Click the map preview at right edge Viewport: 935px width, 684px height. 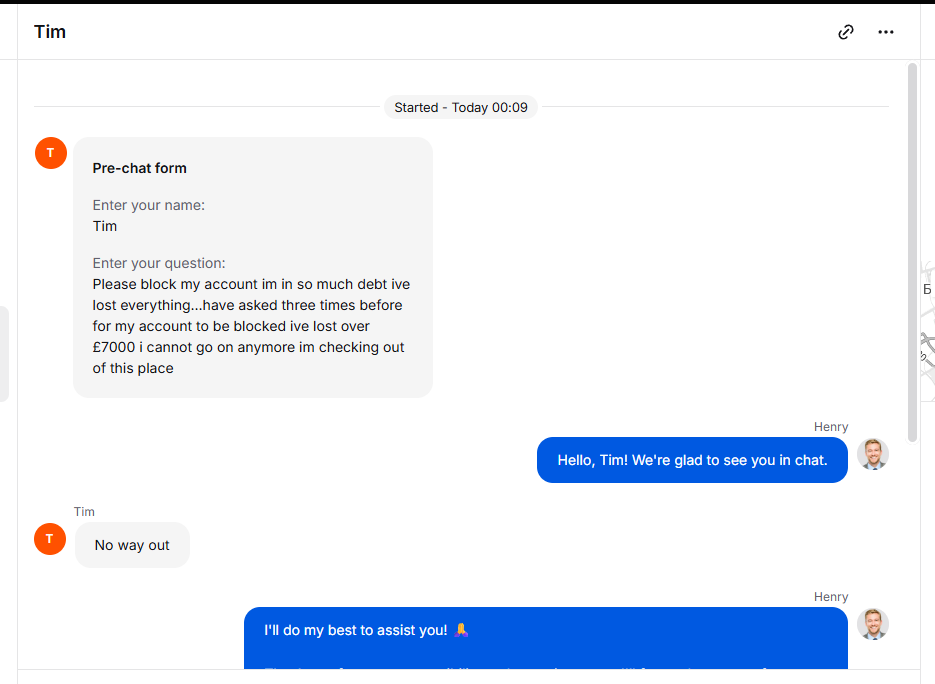[927, 320]
